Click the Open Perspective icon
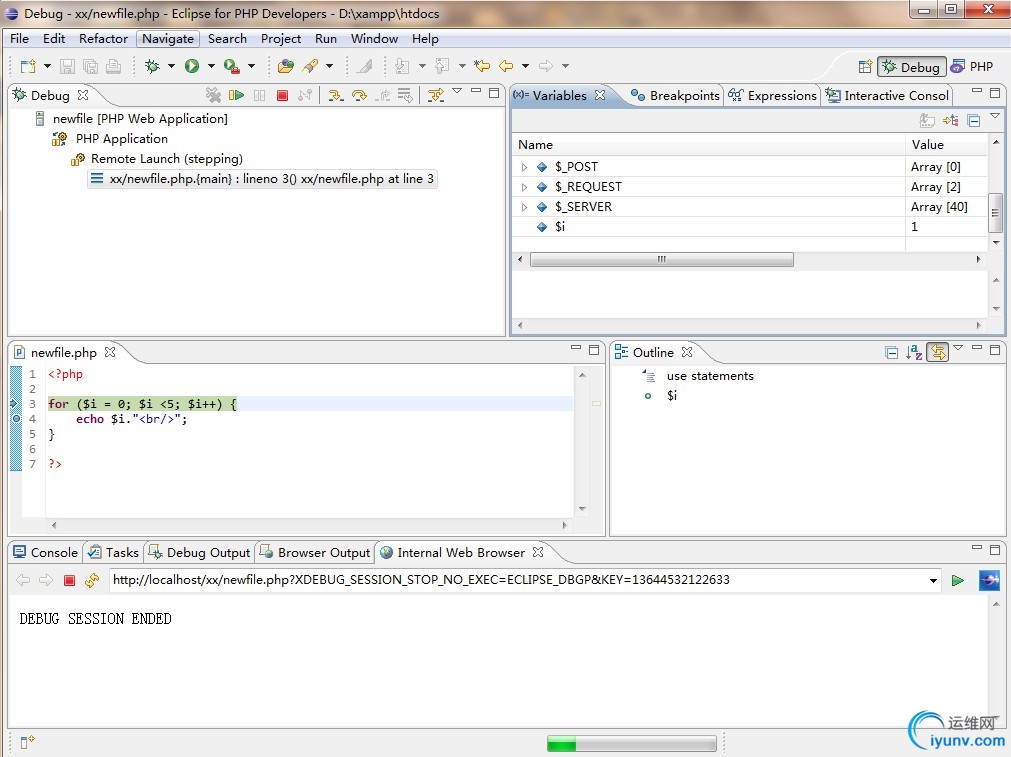The height and width of the screenshot is (757, 1011). (x=865, y=66)
